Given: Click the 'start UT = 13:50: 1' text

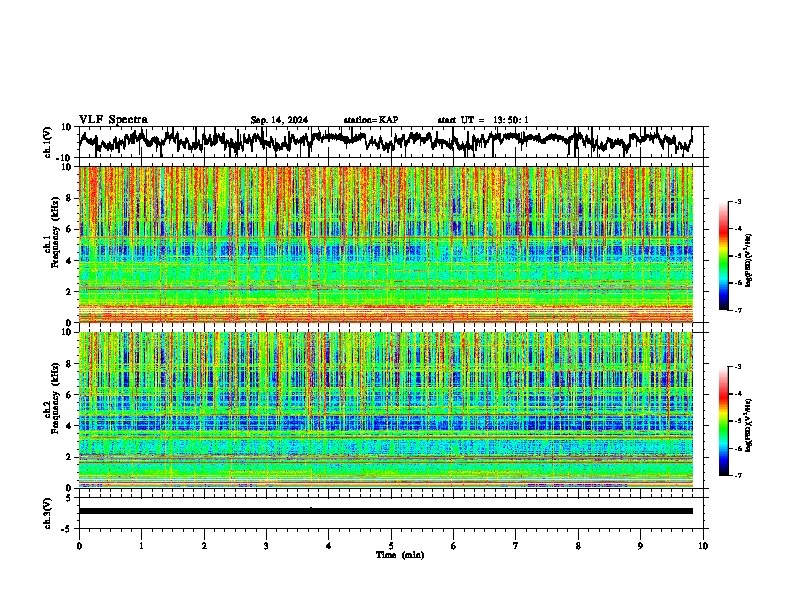Looking at the screenshot, I should (x=483, y=120).
